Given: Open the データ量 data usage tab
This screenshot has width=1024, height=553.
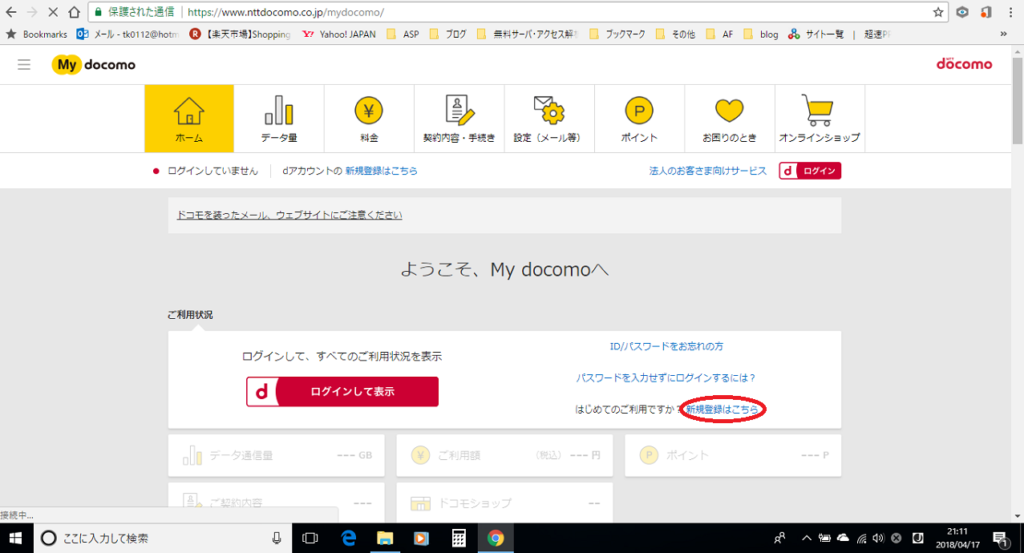Looking at the screenshot, I should [279, 118].
